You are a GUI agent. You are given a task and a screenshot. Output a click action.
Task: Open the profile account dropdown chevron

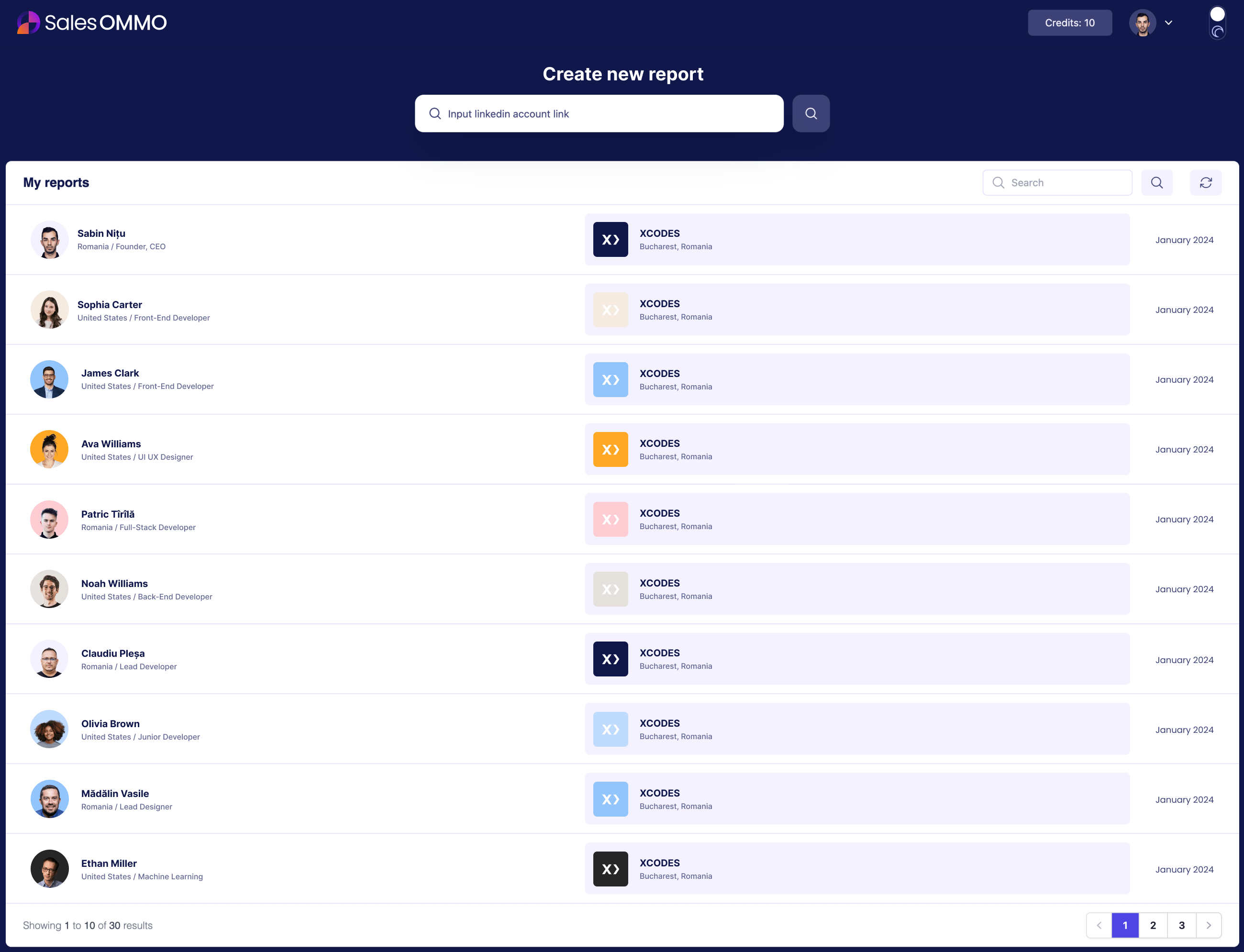click(1168, 22)
